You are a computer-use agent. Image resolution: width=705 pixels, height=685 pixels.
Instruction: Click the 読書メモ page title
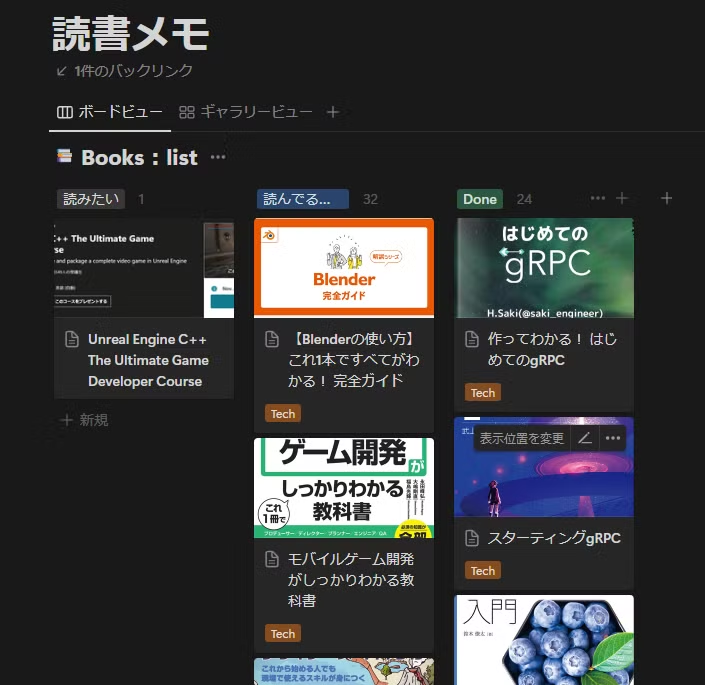[x=131, y=34]
